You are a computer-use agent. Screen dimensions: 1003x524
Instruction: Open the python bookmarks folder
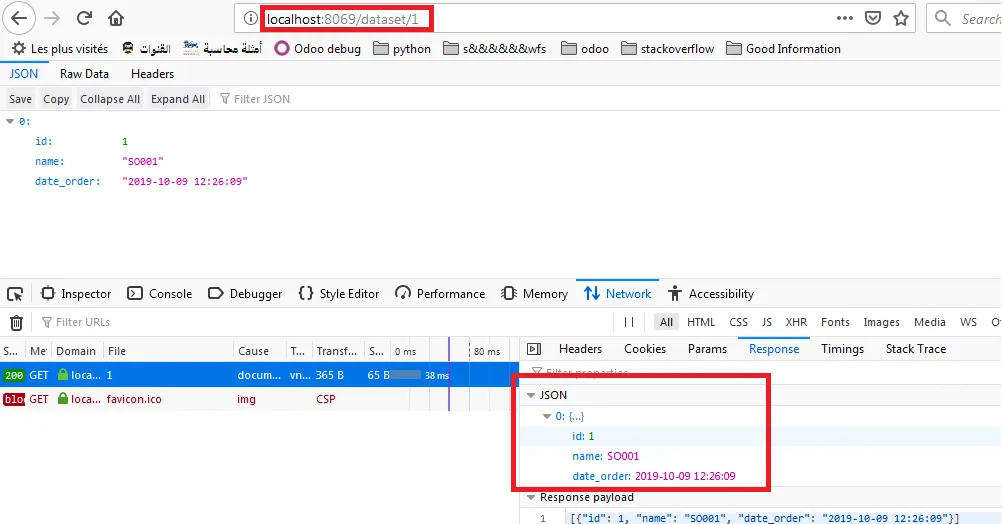tap(402, 49)
